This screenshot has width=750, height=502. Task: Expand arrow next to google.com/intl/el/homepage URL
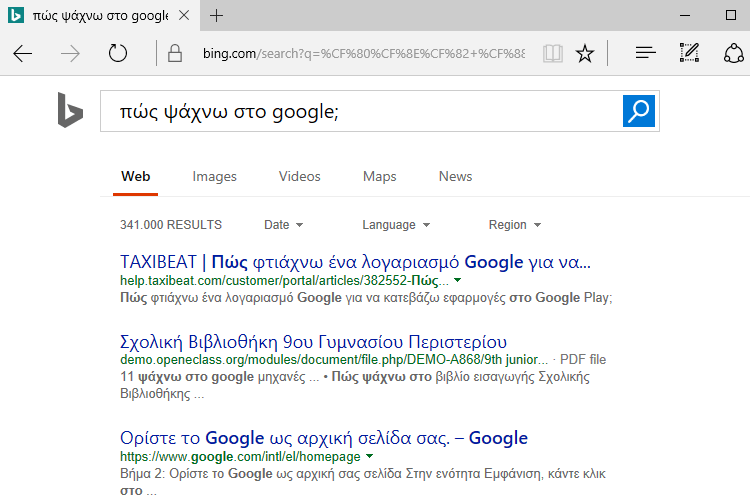pyautogui.click(x=369, y=457)
